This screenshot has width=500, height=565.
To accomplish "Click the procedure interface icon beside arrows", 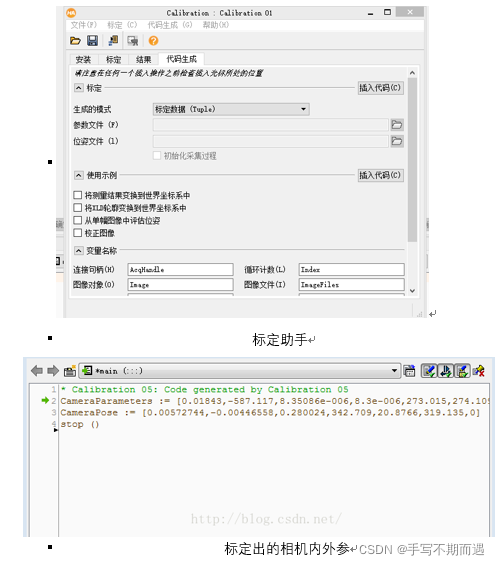I will click(x=70, y=371).
